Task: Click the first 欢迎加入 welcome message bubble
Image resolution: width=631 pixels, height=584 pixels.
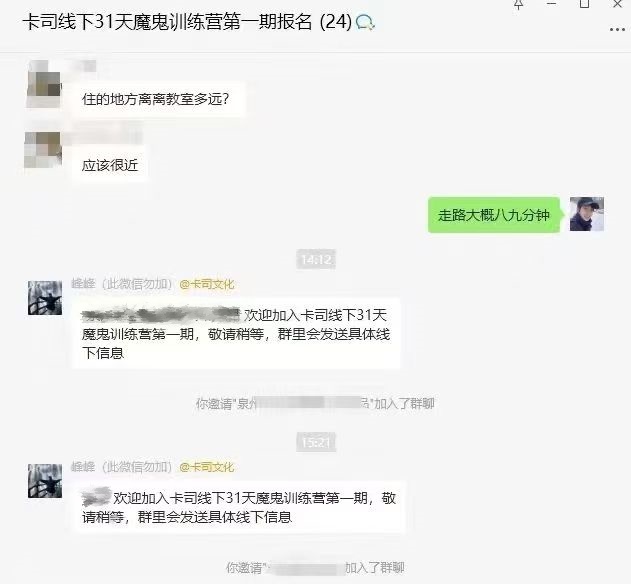Action: click(x=236, y=334)
